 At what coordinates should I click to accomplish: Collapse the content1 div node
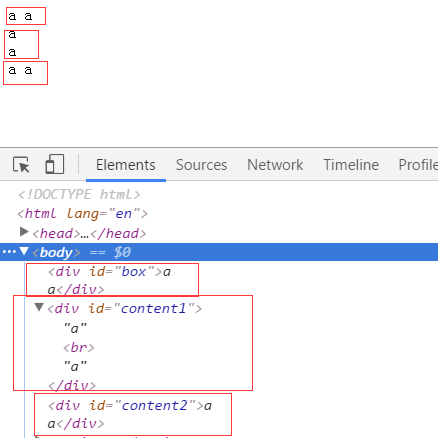coord(39,307)
